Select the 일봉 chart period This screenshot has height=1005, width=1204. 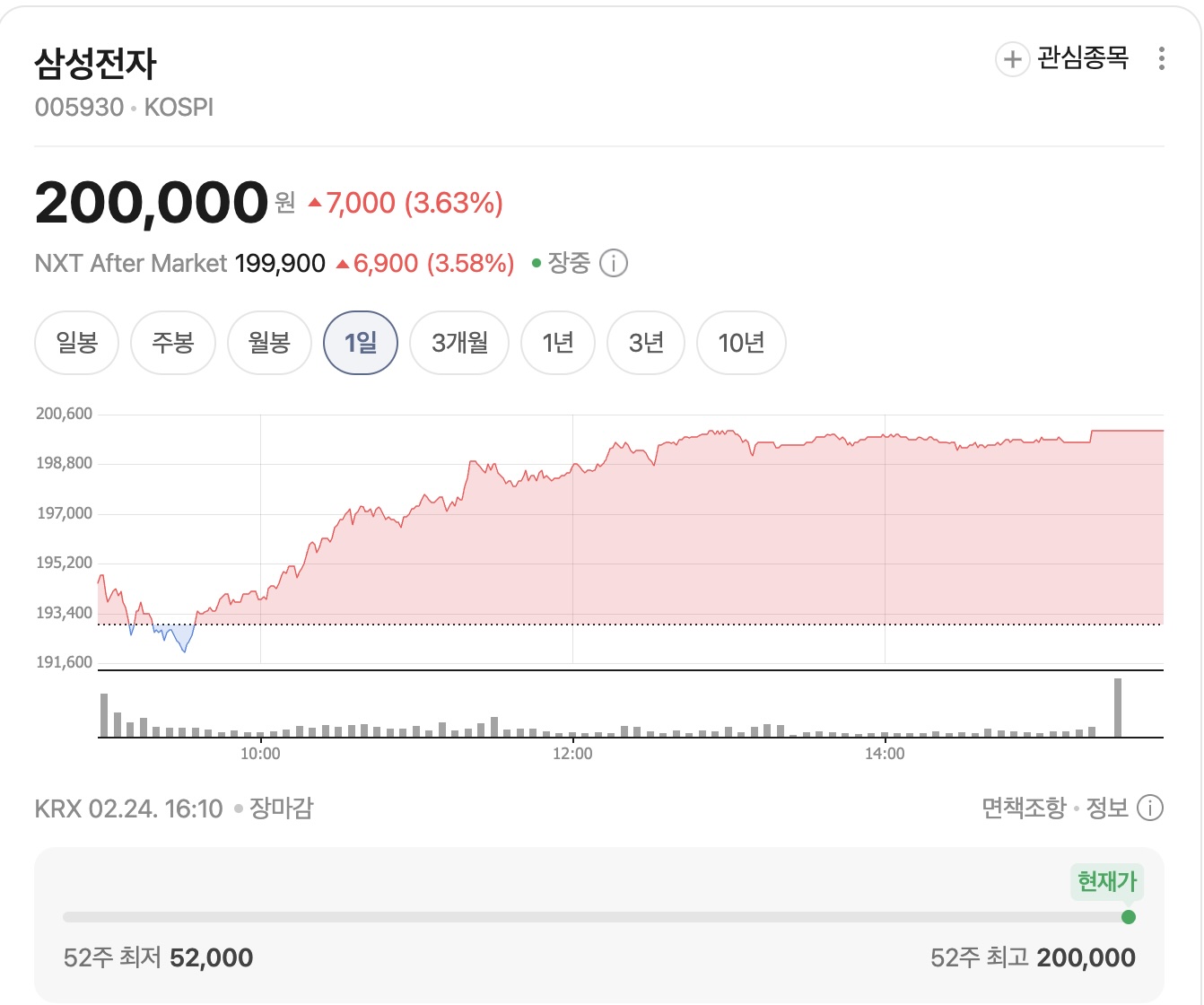point(76,343)
